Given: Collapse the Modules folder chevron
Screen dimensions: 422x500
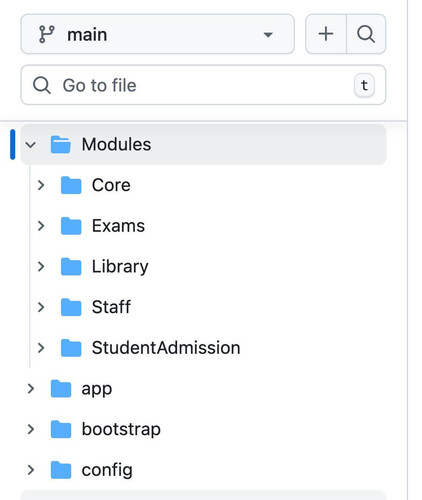Looking at the screenshot, I should pyautogui.click(x=31, y=145).
